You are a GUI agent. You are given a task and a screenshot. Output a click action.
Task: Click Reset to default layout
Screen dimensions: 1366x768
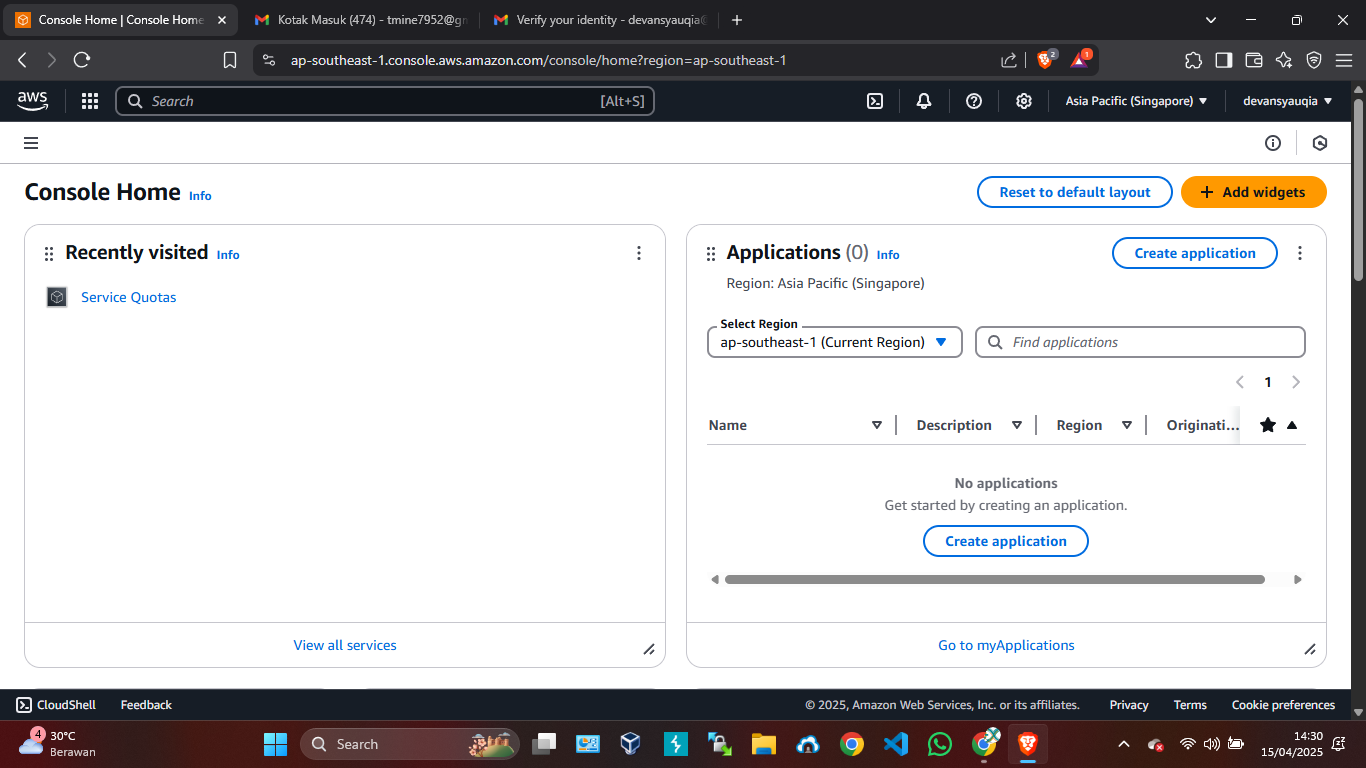(x=1075, y=192)
